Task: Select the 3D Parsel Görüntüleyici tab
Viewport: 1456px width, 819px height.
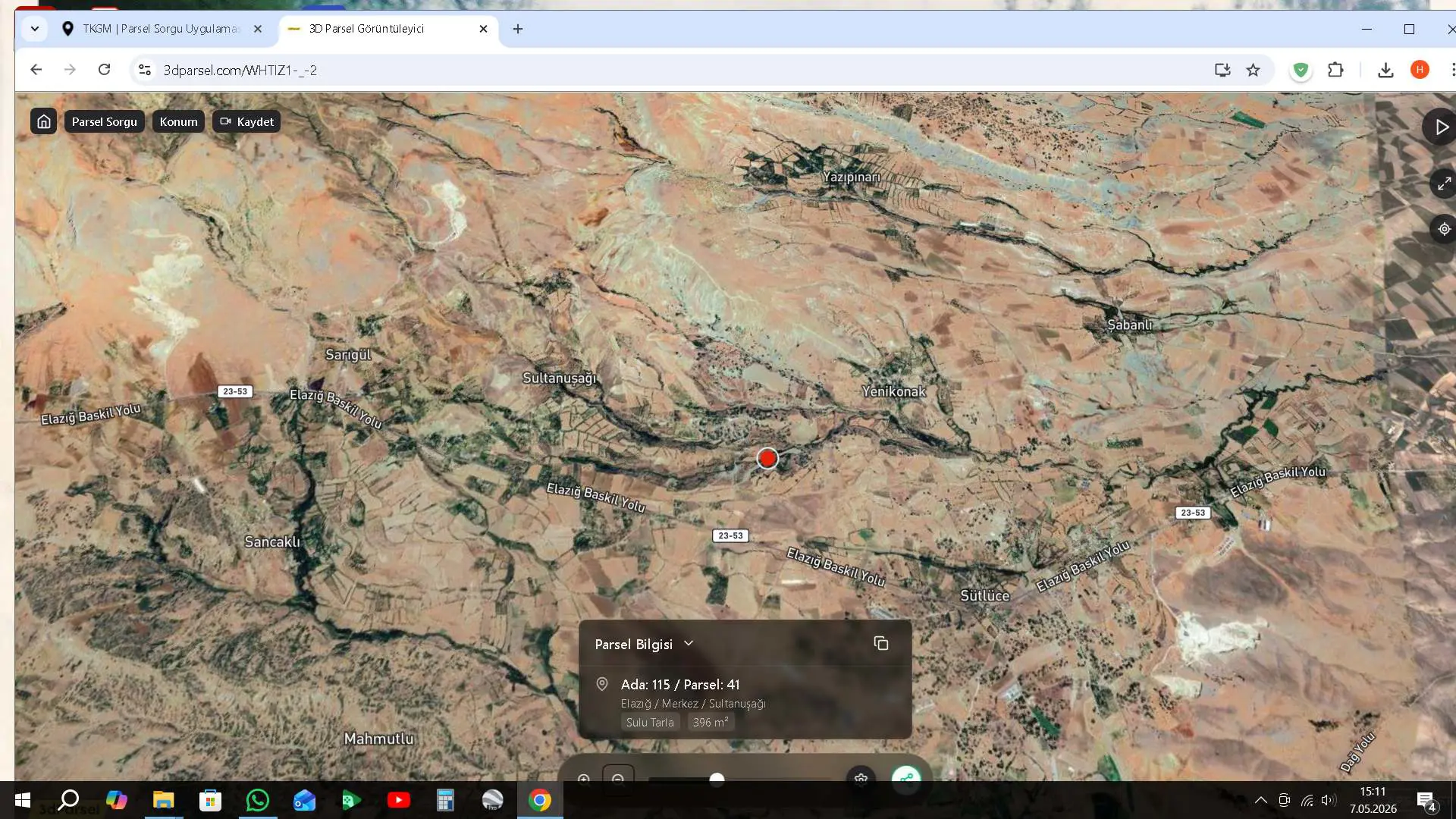Action: click(388, 29)
